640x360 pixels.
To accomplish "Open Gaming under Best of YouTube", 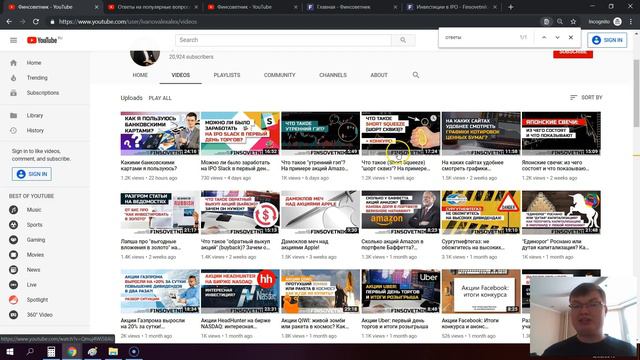I will [x=36, y=240].
